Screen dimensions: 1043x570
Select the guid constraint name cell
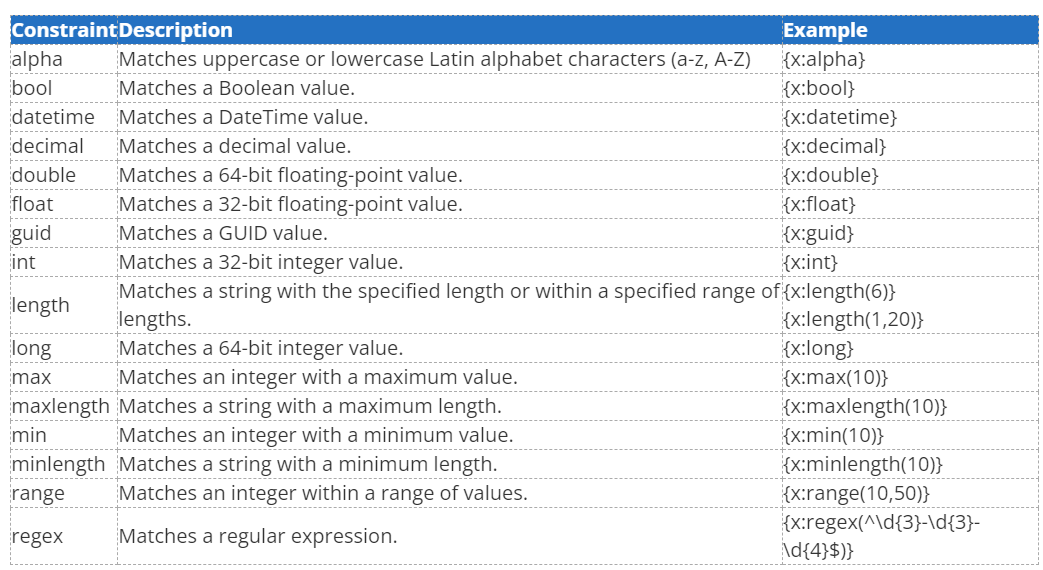(x=31, y=233)
